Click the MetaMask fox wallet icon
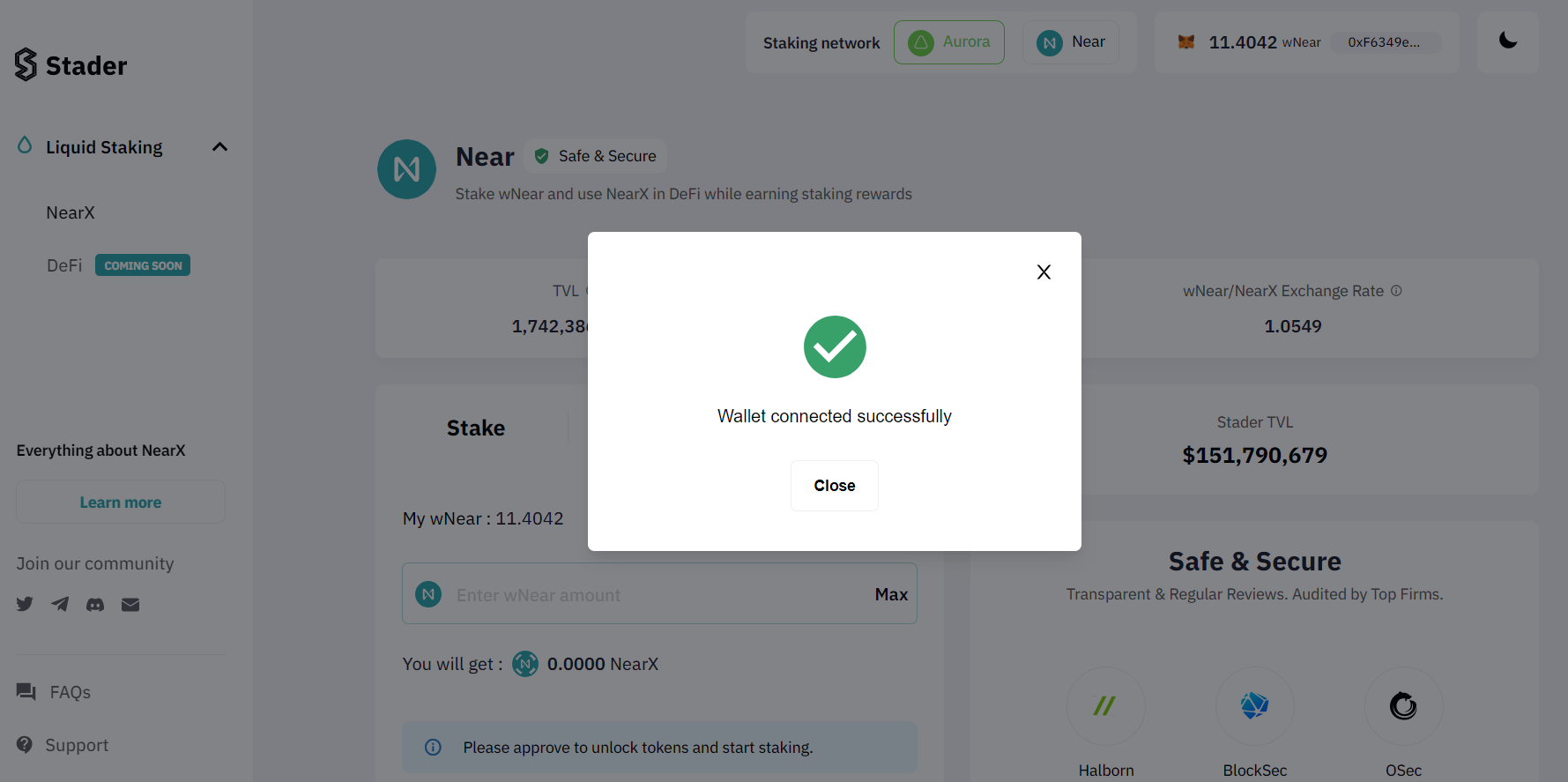 [x=1186, y=42]
